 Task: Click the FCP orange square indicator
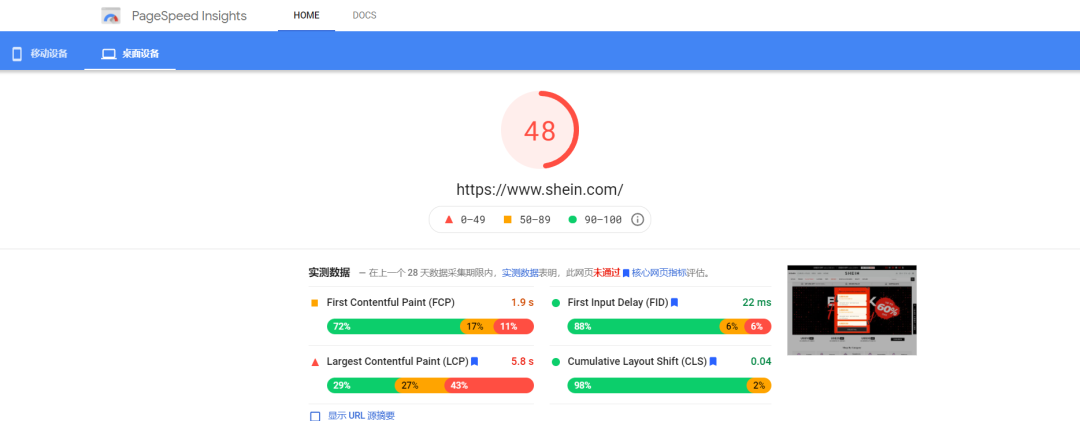click(315, 302)
